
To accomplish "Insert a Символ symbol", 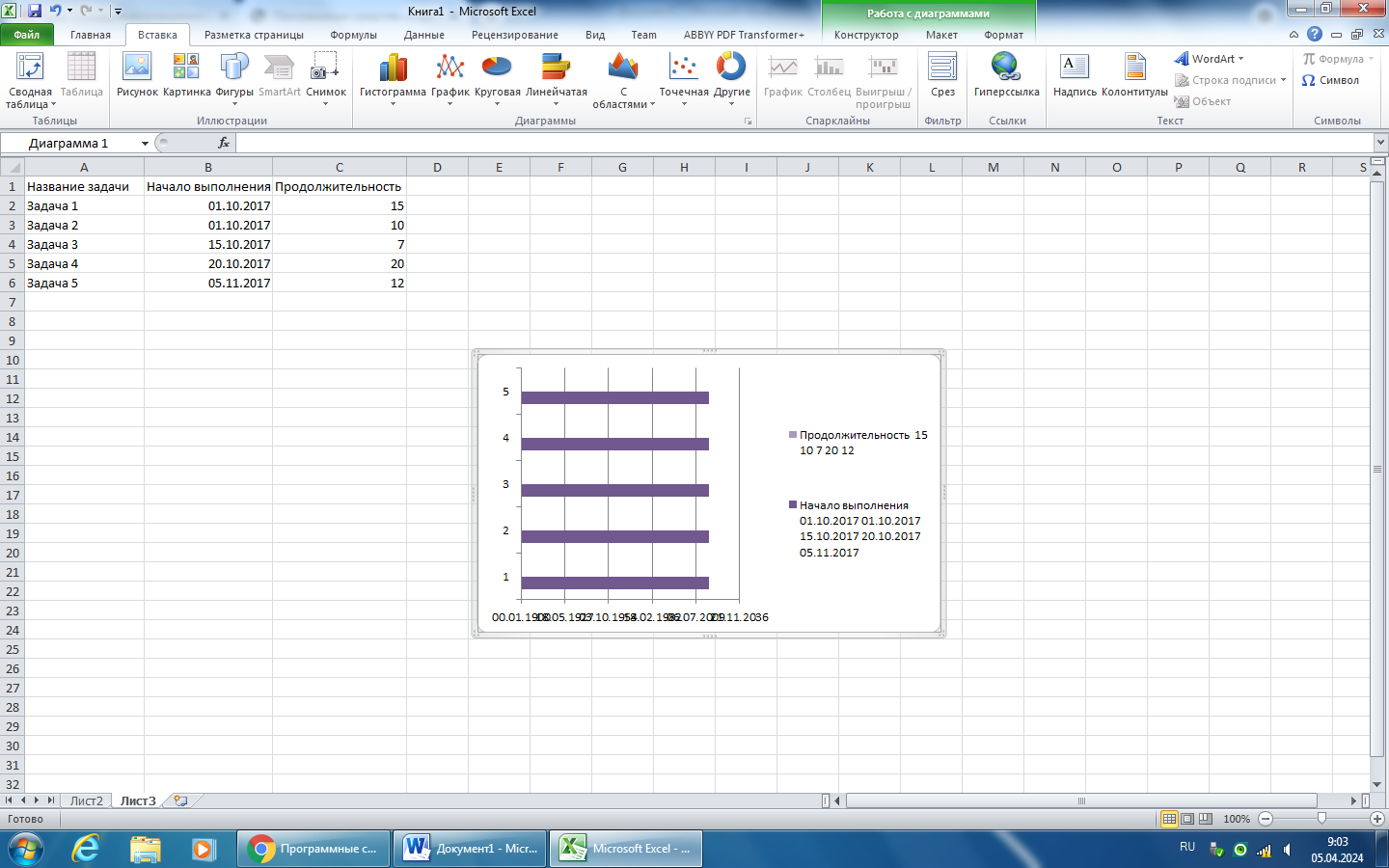I will 1330,80.
